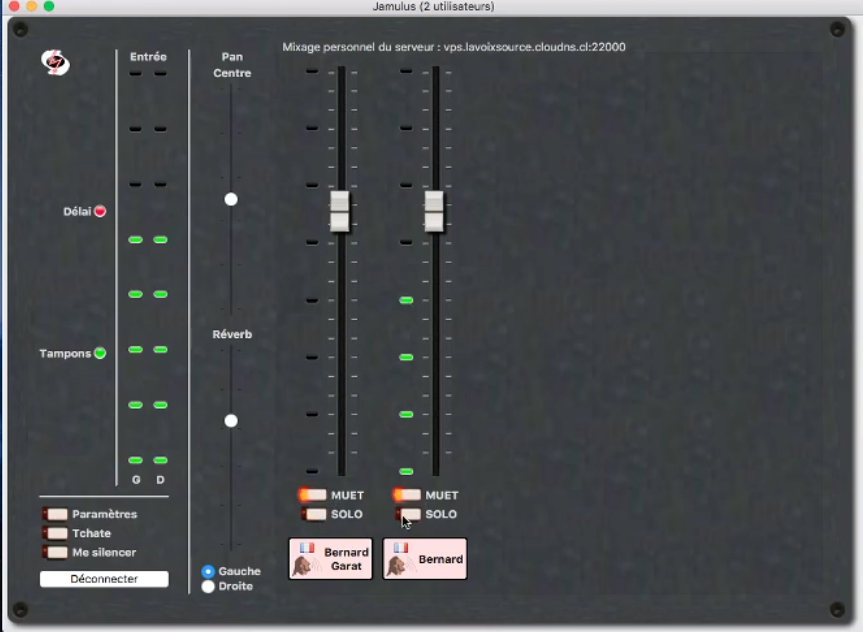The image size is (863, 632).
Task: Click the Bernard Garat name tag
Action: 331,559
